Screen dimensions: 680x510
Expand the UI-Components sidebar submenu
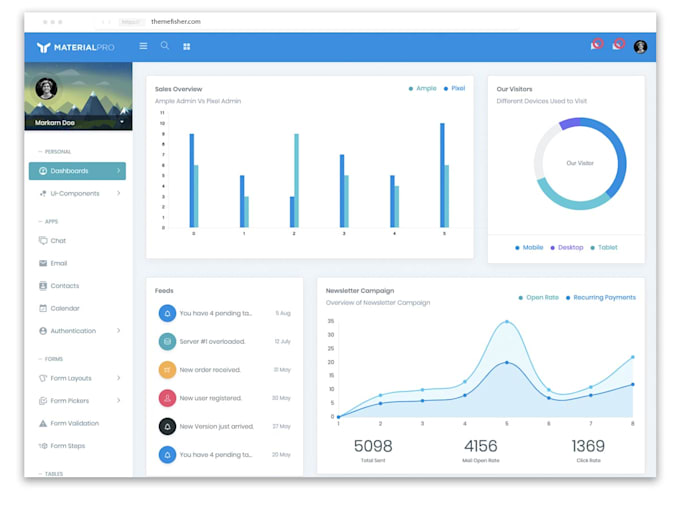pos(78,193)
